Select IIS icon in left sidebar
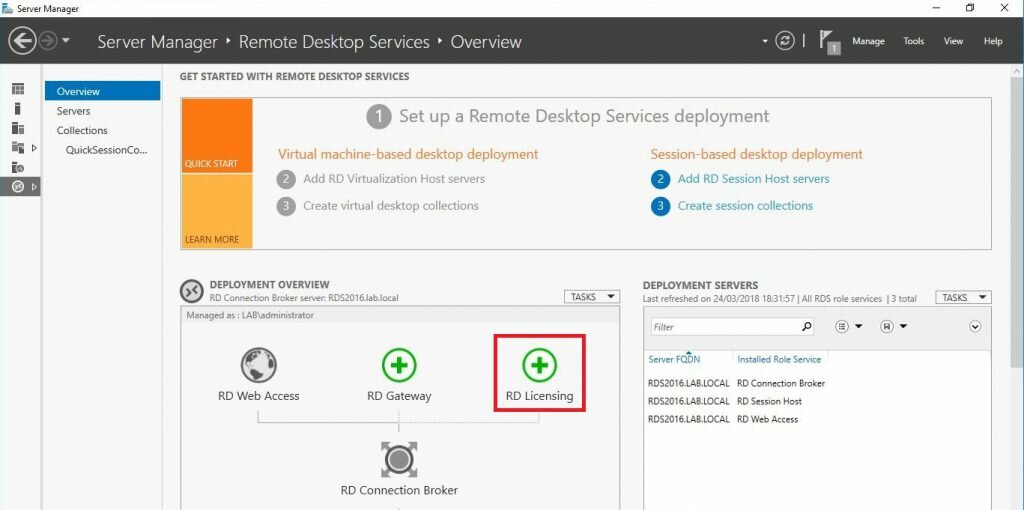The image size is (1024, 510). [x=18, y=167]
